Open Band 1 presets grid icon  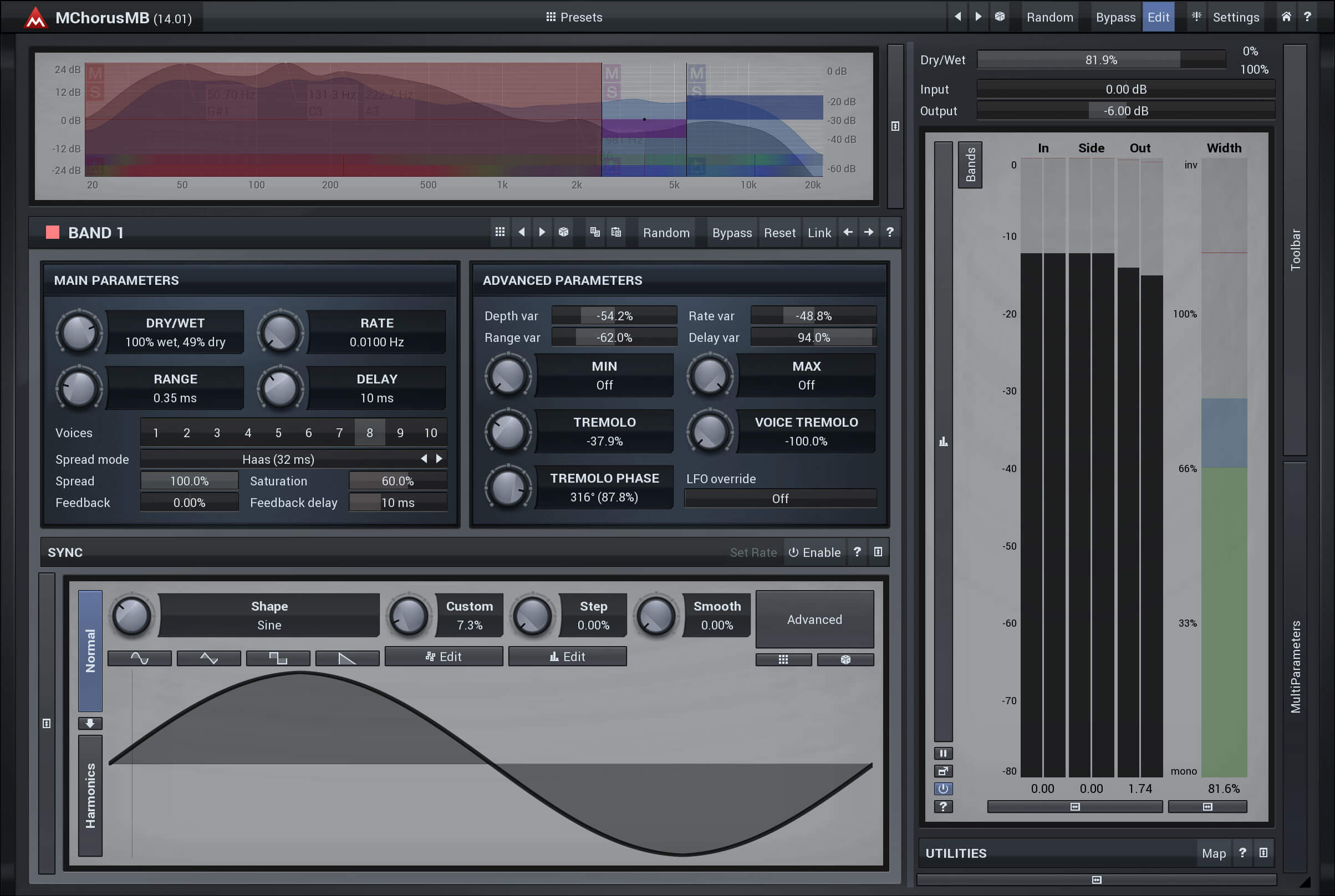pos(500,232)
